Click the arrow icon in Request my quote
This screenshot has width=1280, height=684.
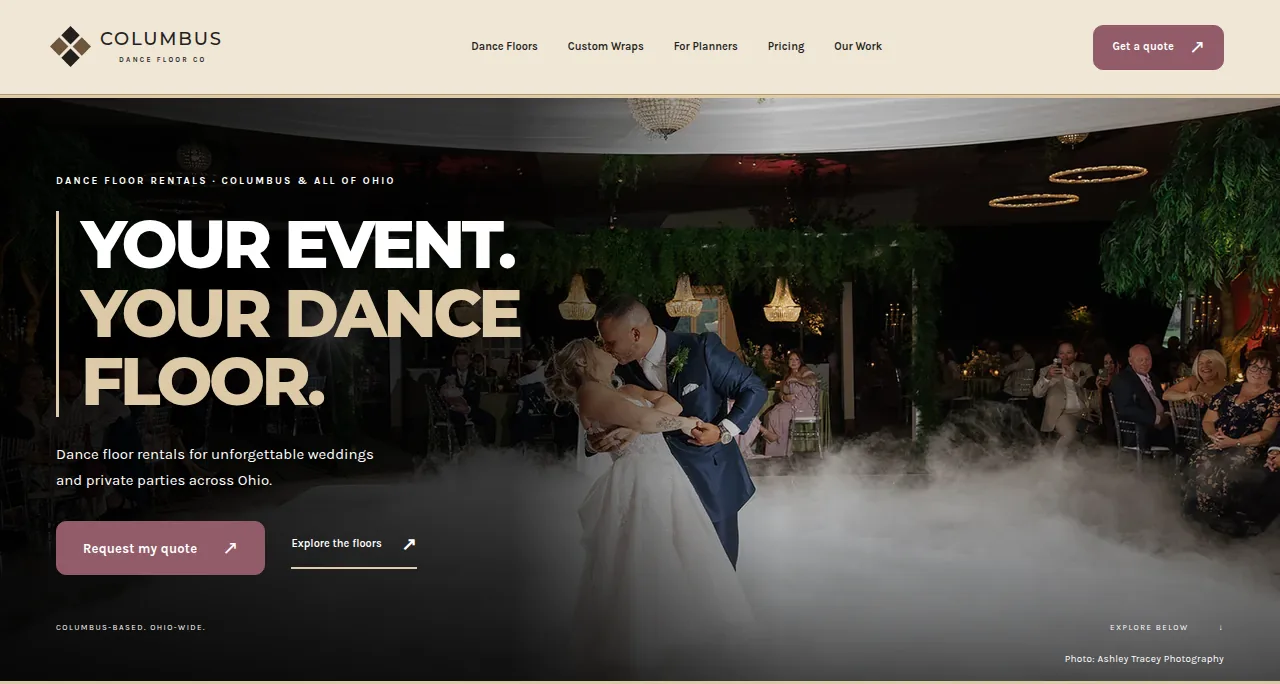point(230,548)
